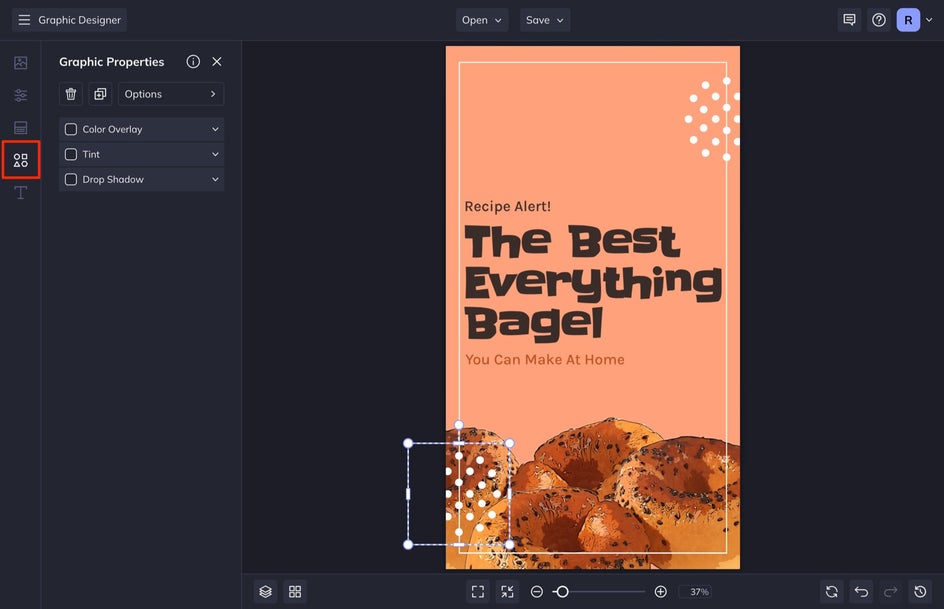
Task: Zoom out with the minus icon
Action: pos(536,592)
